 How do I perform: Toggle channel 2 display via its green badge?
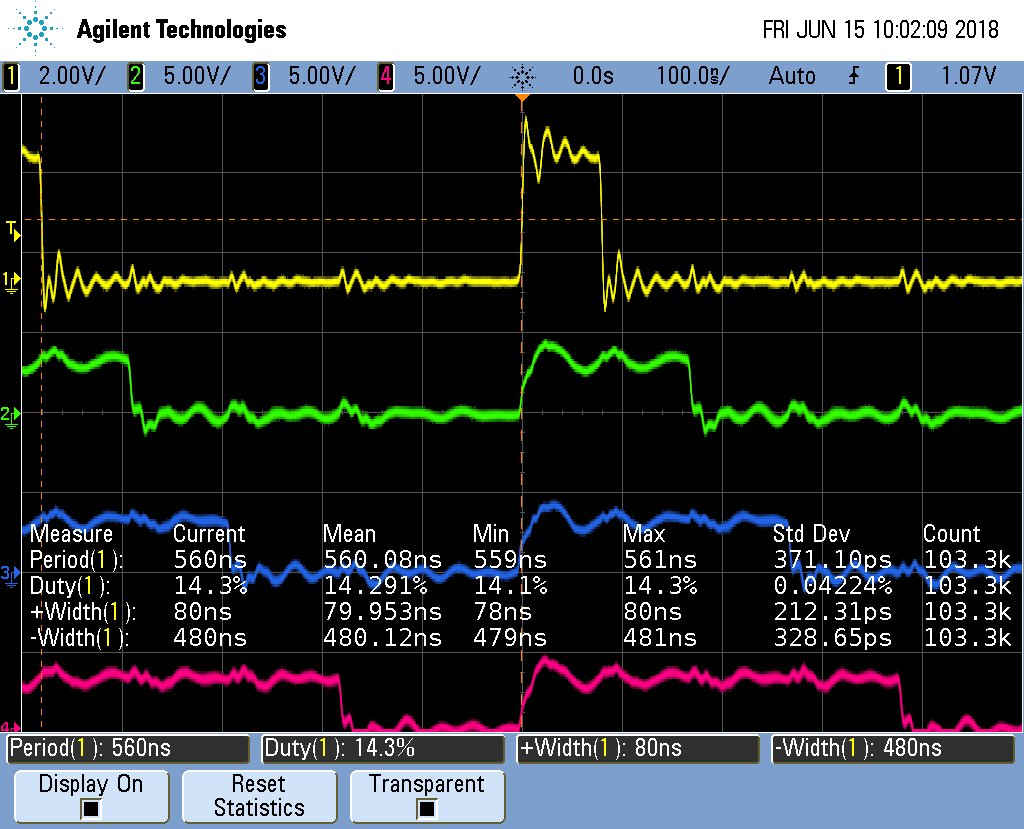coord(136,76)
